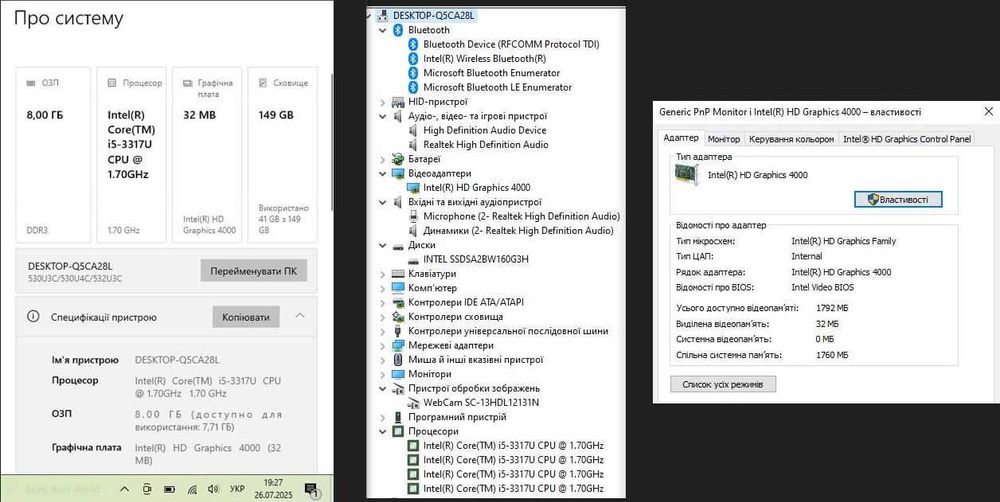Select Контролери IDE ATA/ATAPI tree row
1000x502 pixels.
[466, 302]
